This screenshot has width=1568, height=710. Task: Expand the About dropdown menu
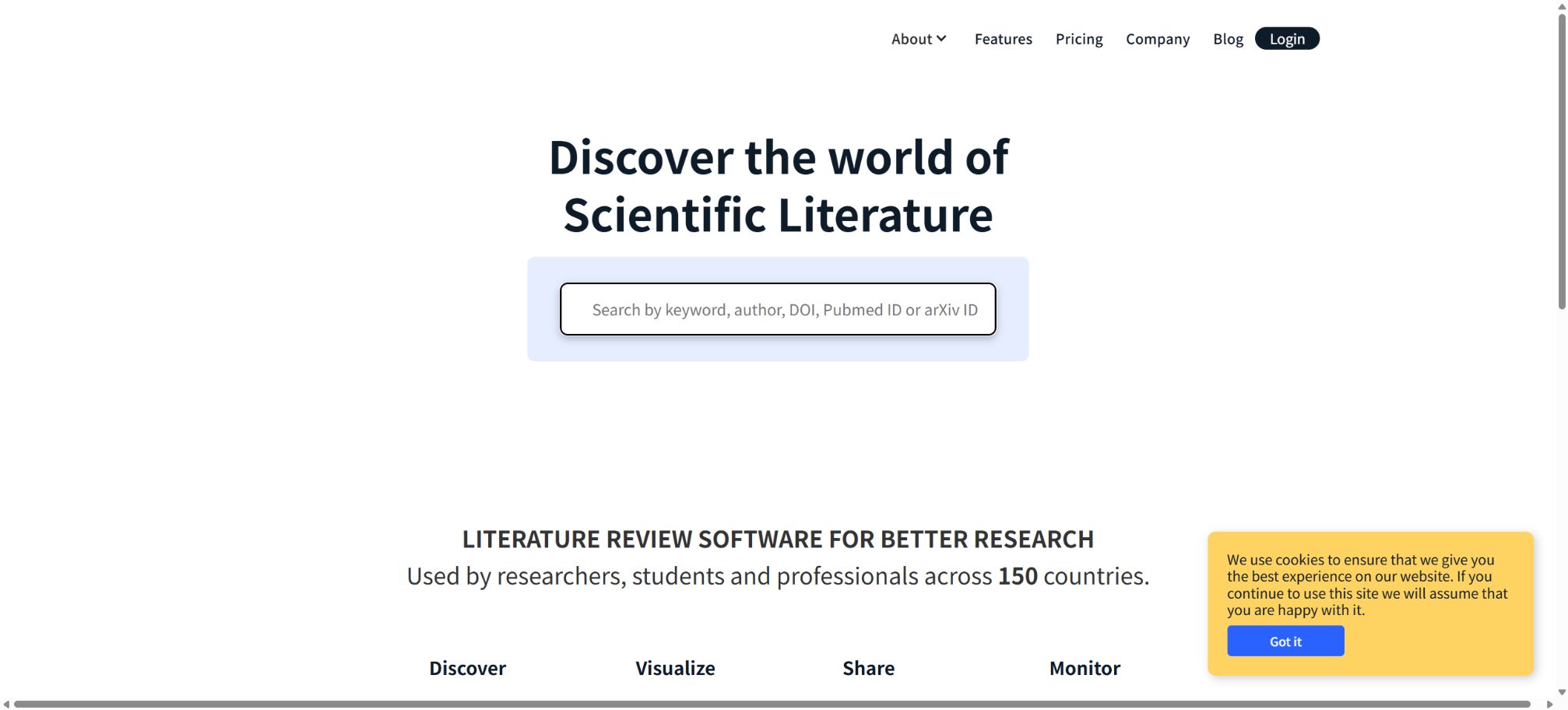point(919,39)
